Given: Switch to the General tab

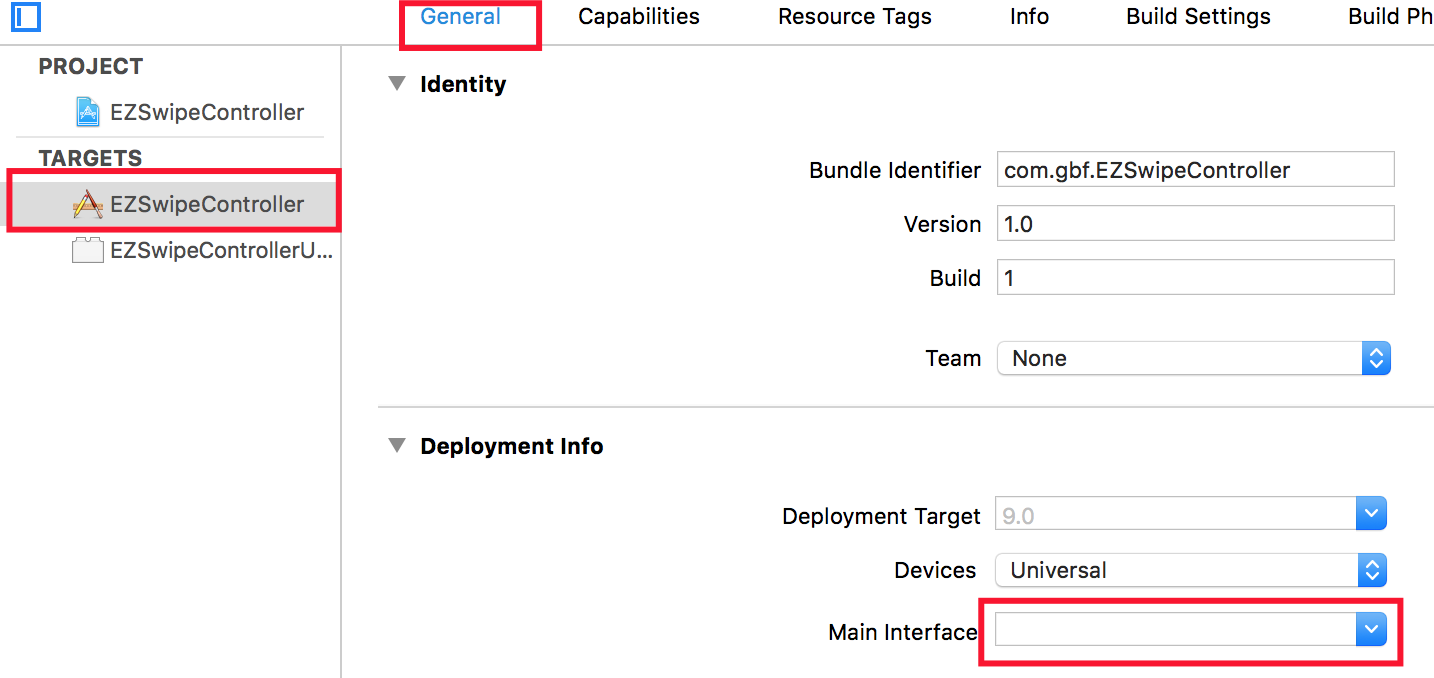Looking at the screenshot, I should click(x=460, y=17).
